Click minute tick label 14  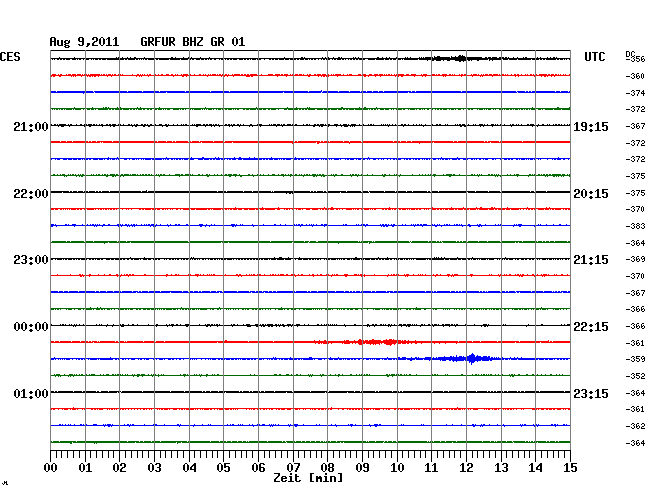(535, 468)
